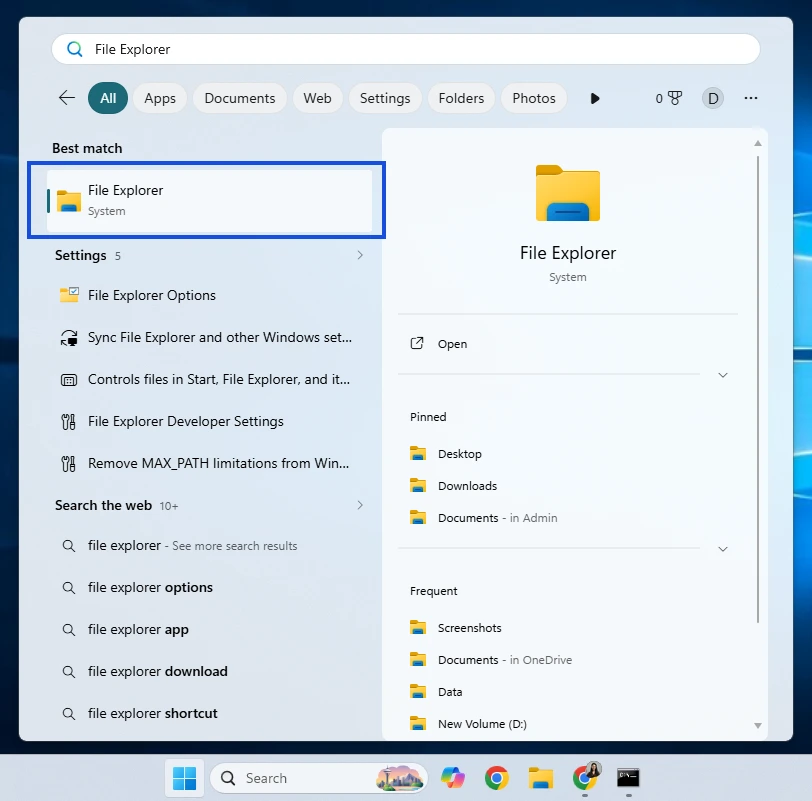Open frequent Documents in OneDrive folder
The image size is (812, 801).
pyautogui.click(x=491, y=660)
